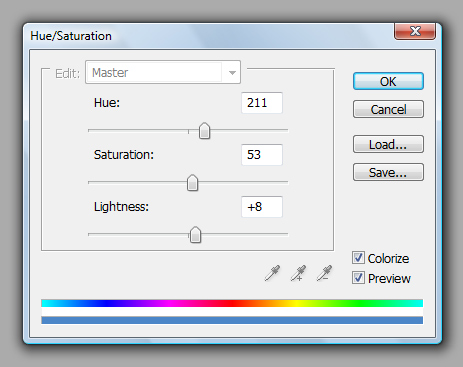Click the blue colorized result bar
The image size is (463, 367).
(232, 320)
